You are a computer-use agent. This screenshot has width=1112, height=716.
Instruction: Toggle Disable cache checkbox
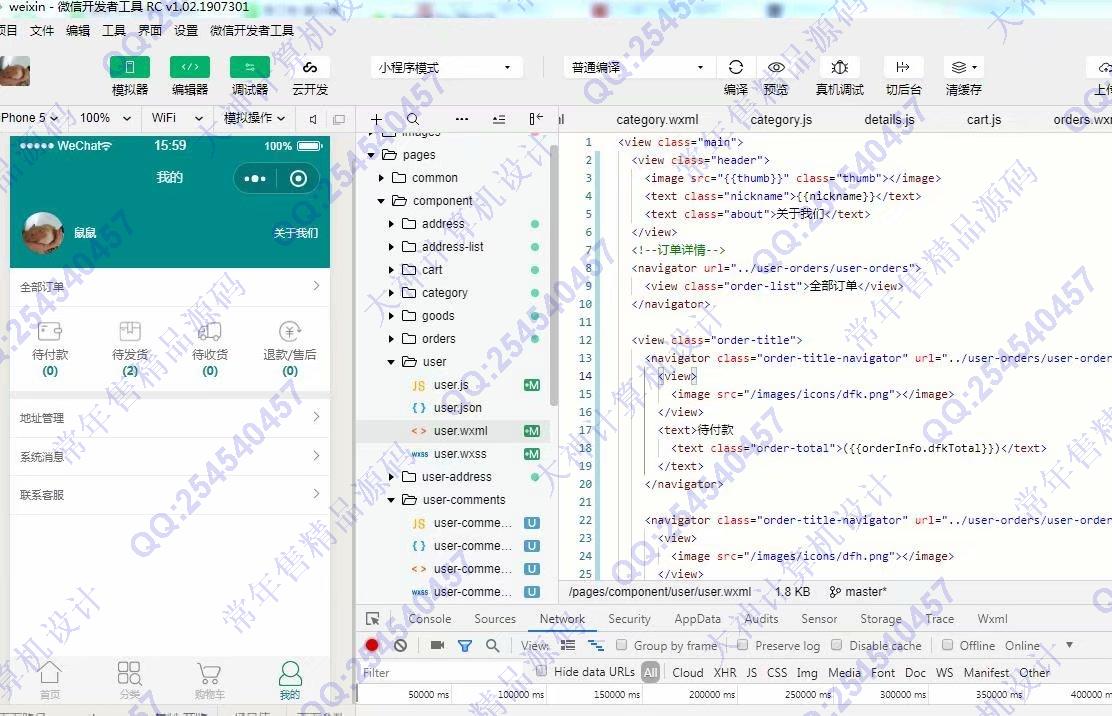(837, 644)
